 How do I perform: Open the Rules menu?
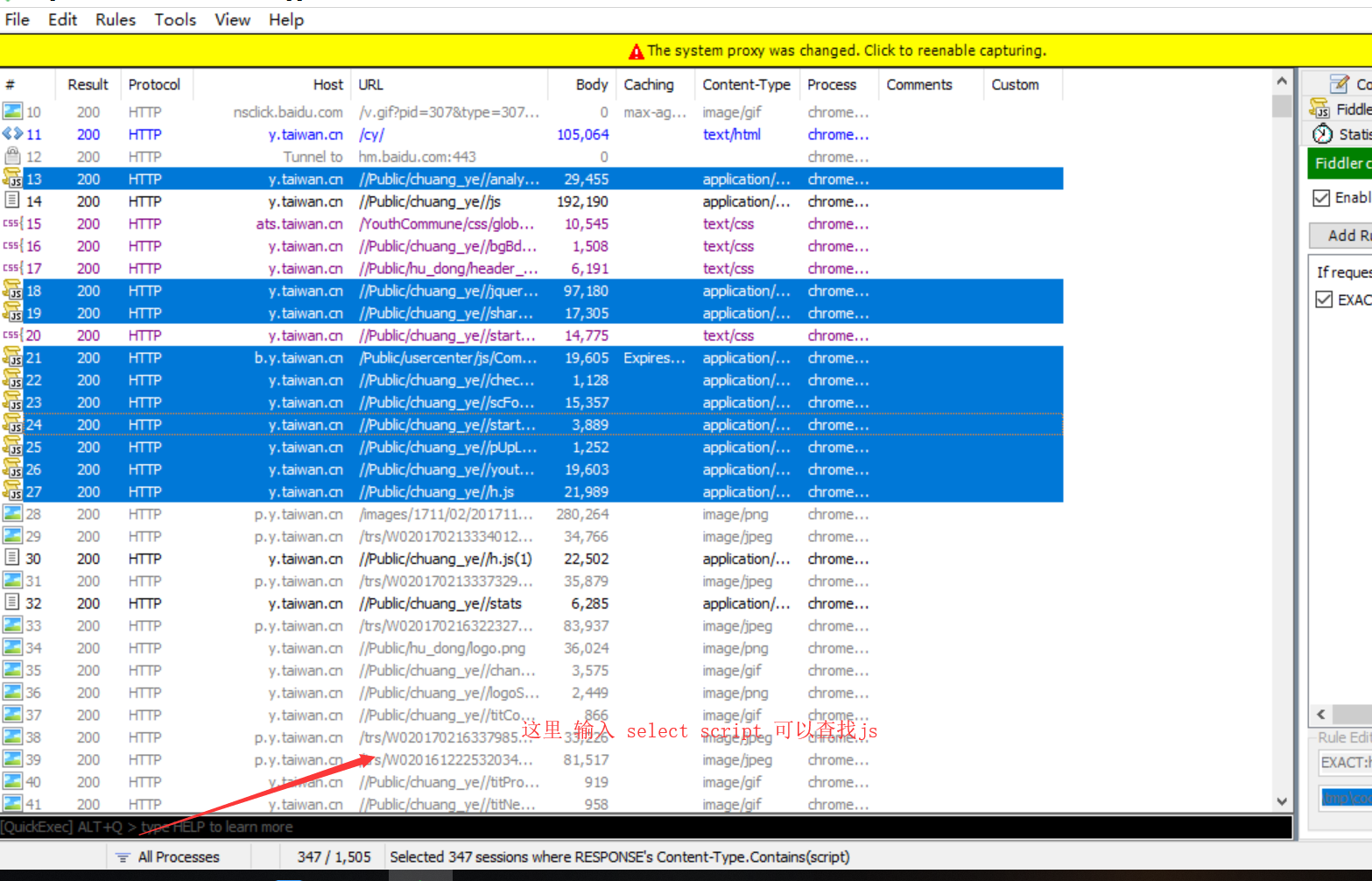116,19
